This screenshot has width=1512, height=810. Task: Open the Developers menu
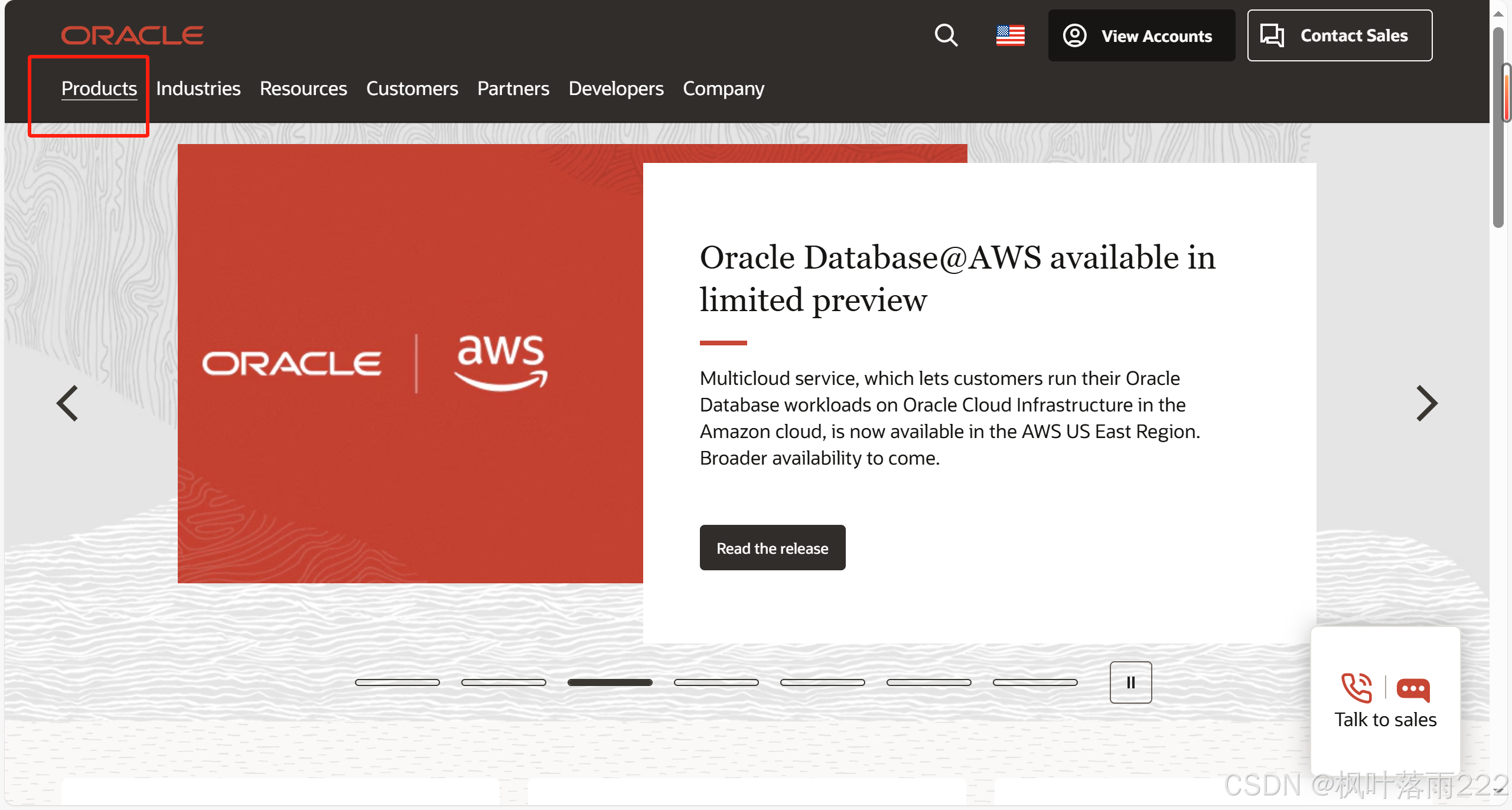(x=616, y=89)
